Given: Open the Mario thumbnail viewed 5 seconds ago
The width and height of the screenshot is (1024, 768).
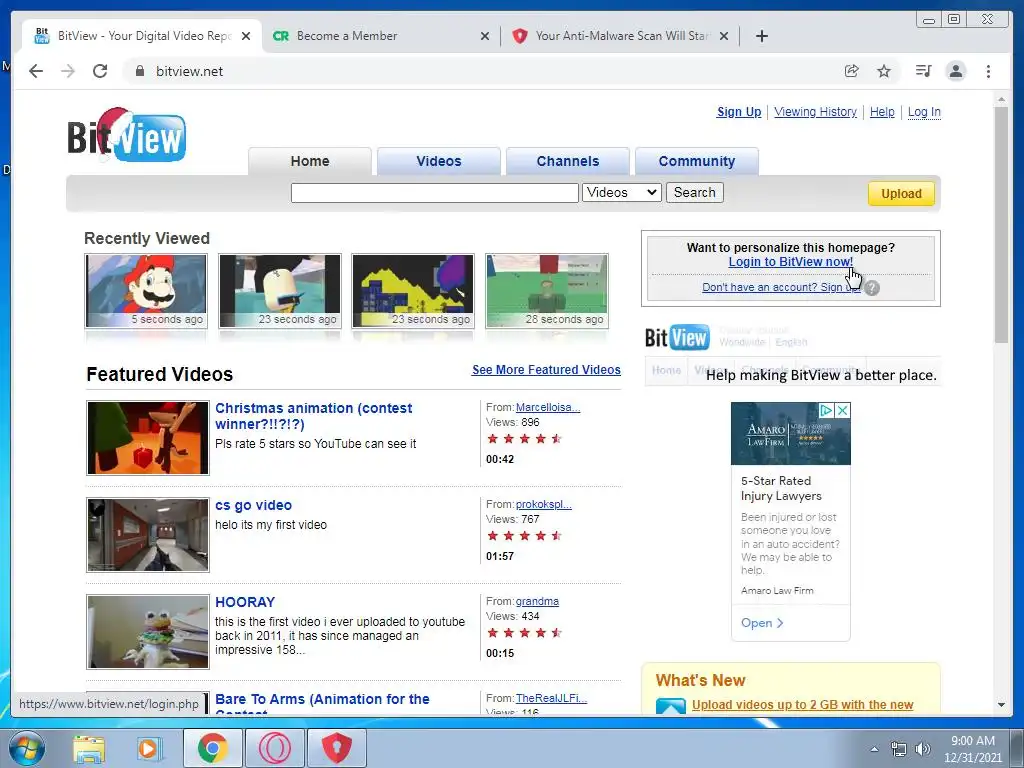Looking at the screenshot, I should 146,291.
